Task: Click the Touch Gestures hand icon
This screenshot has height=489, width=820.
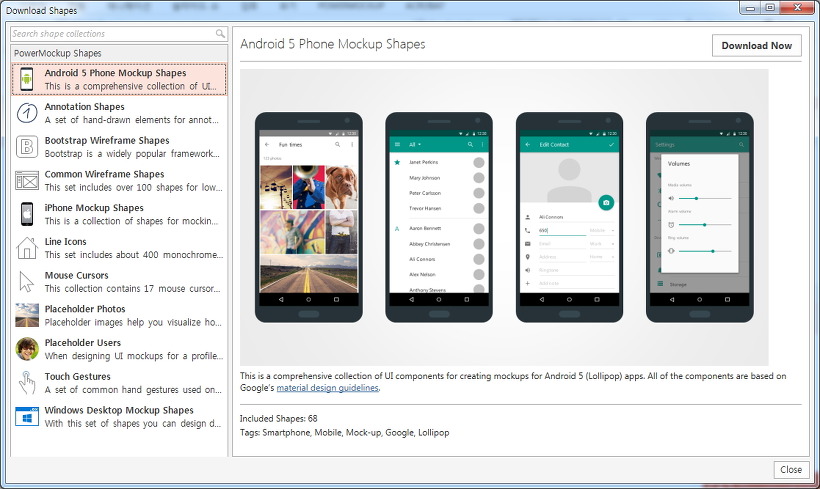Action: [x=27, y=383]
